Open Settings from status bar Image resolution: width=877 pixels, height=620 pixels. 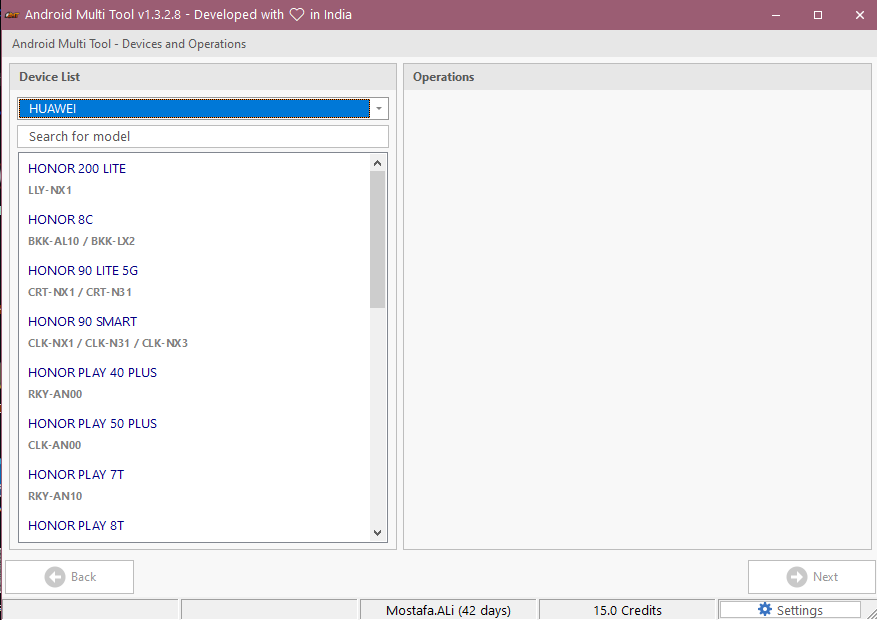click(x=790, y=610)
